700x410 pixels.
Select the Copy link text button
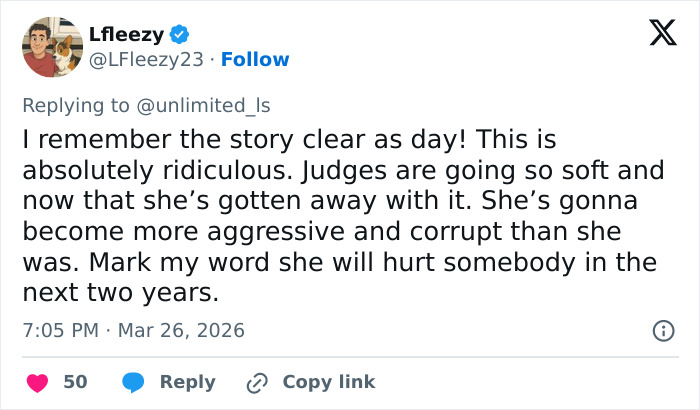coord(329,382)
